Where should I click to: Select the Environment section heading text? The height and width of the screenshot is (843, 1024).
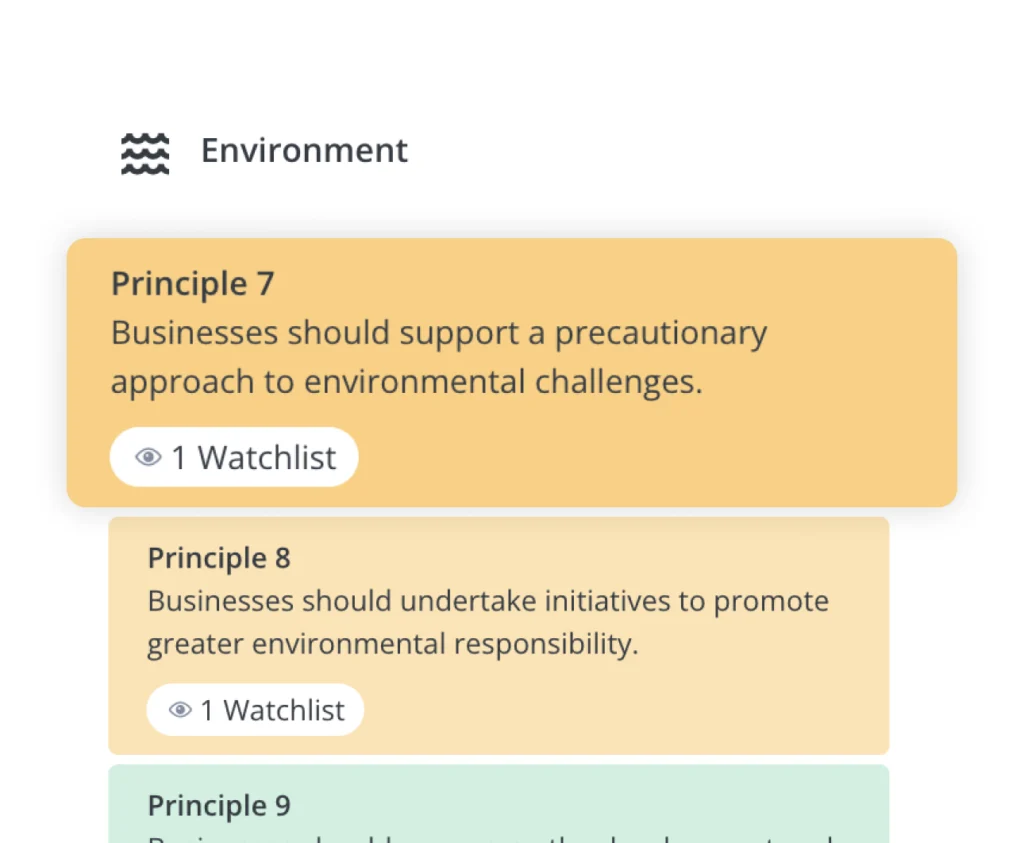[x=304, y=151]
